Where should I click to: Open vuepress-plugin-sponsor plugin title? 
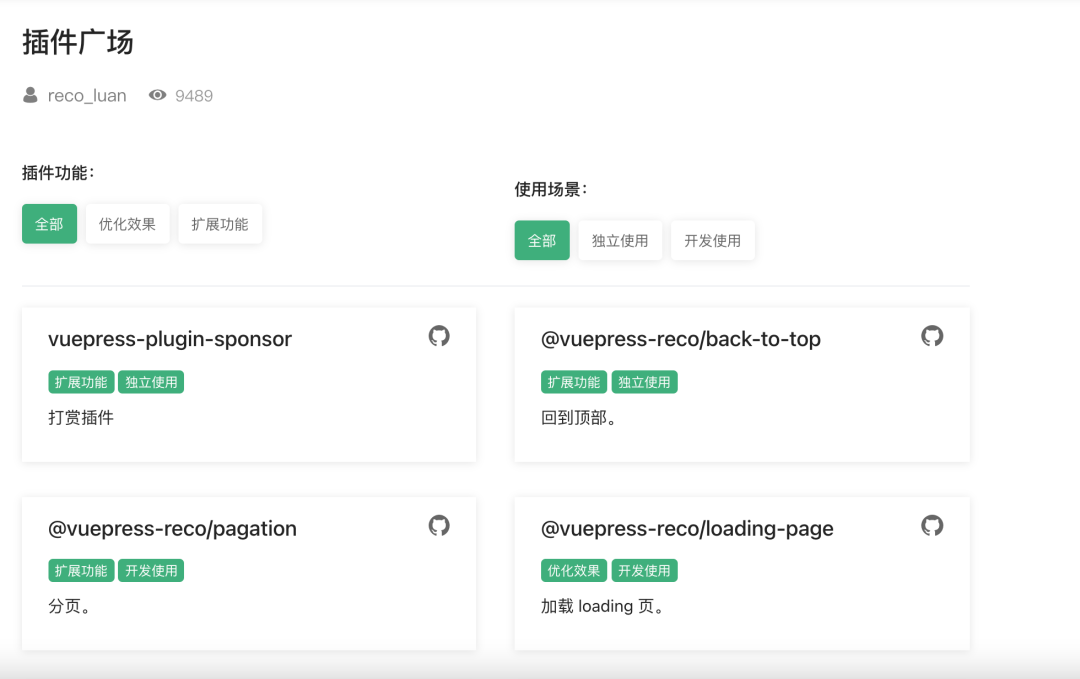click(x=170, y=339)
